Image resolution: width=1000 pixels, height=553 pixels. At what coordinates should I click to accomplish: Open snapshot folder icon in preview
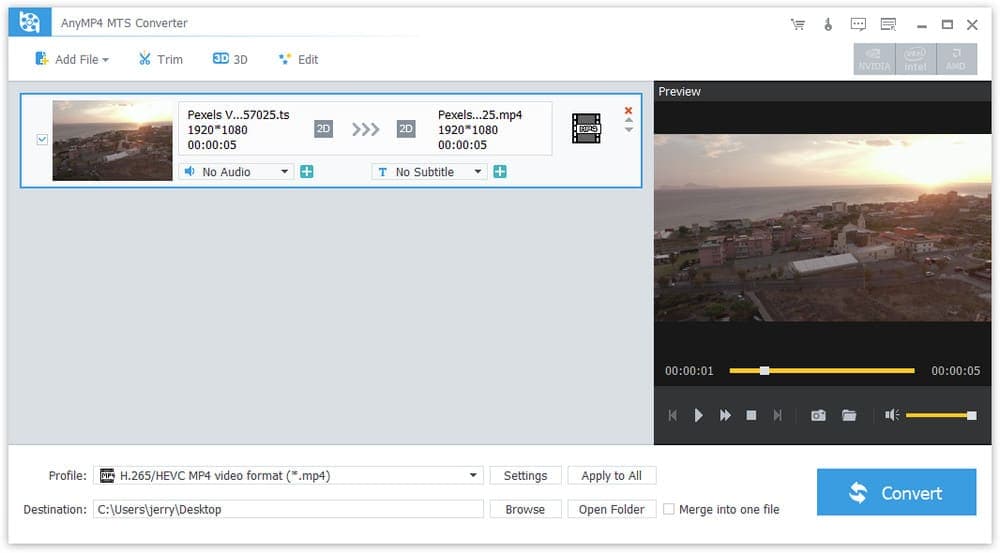click(849, 415)
